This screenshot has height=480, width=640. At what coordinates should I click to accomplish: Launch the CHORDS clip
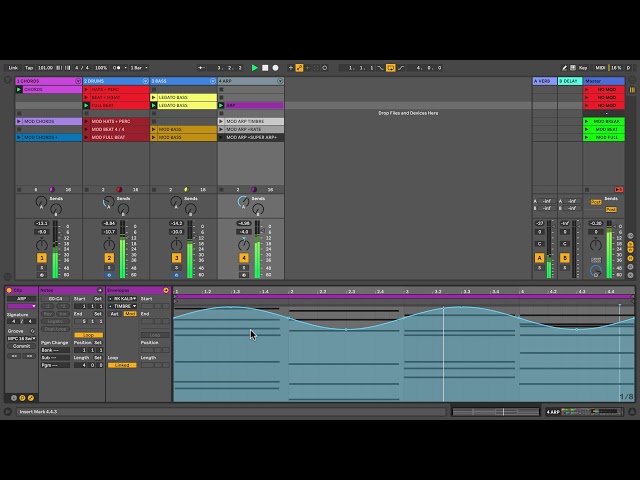[19, 89]
